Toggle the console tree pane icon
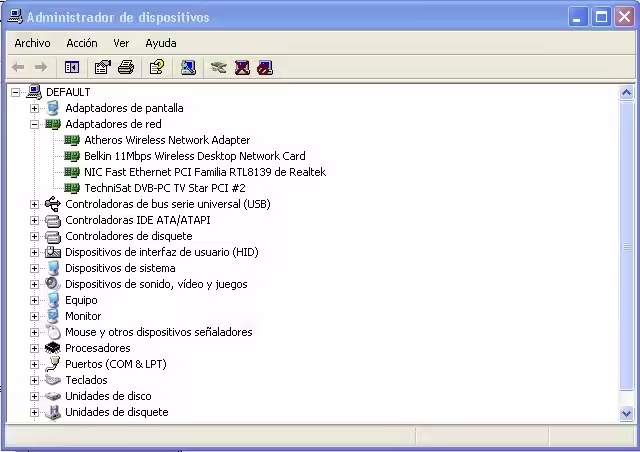The height and width of the screenshot is (452, 640). (x=72, y=67)
